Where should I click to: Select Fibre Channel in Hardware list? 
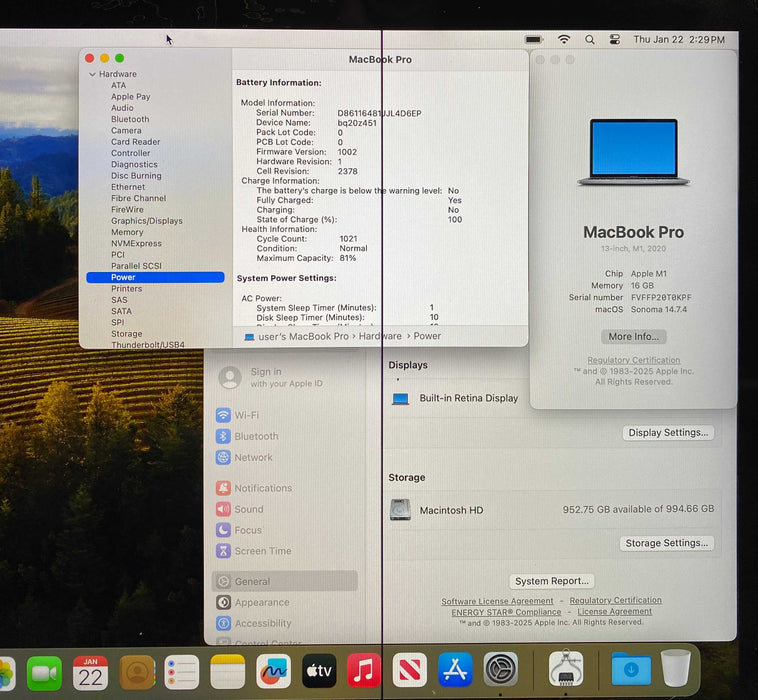(138, 198)
